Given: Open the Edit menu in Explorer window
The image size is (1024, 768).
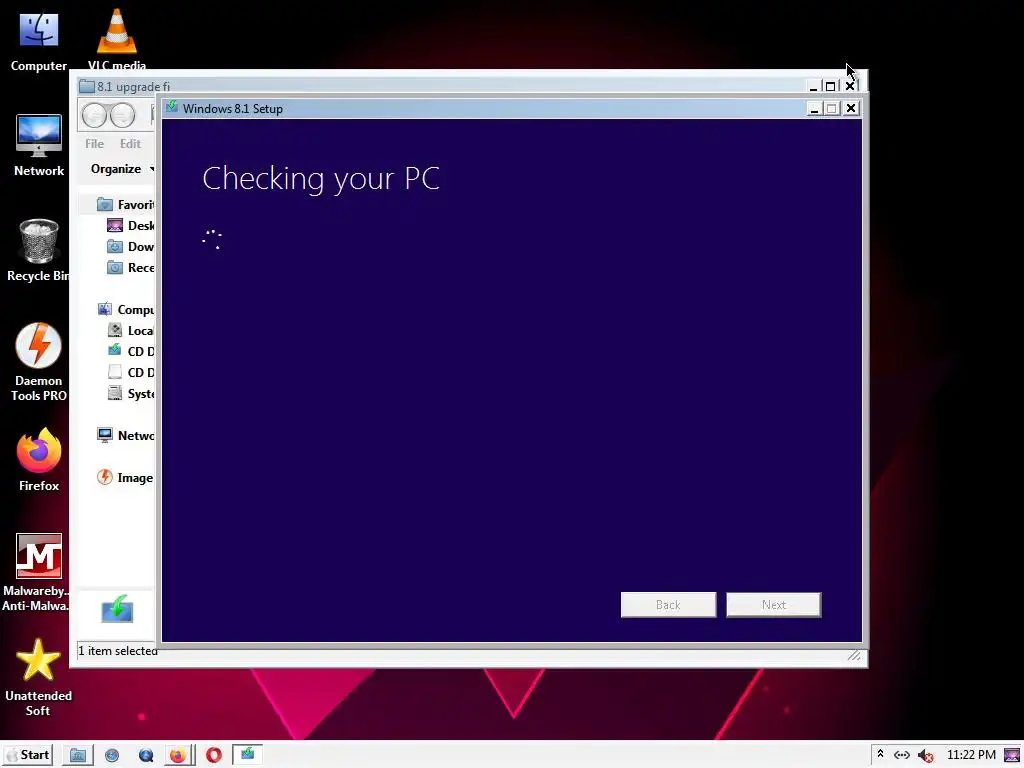Looking at the screenshot, I should click(x=130, y=144).
